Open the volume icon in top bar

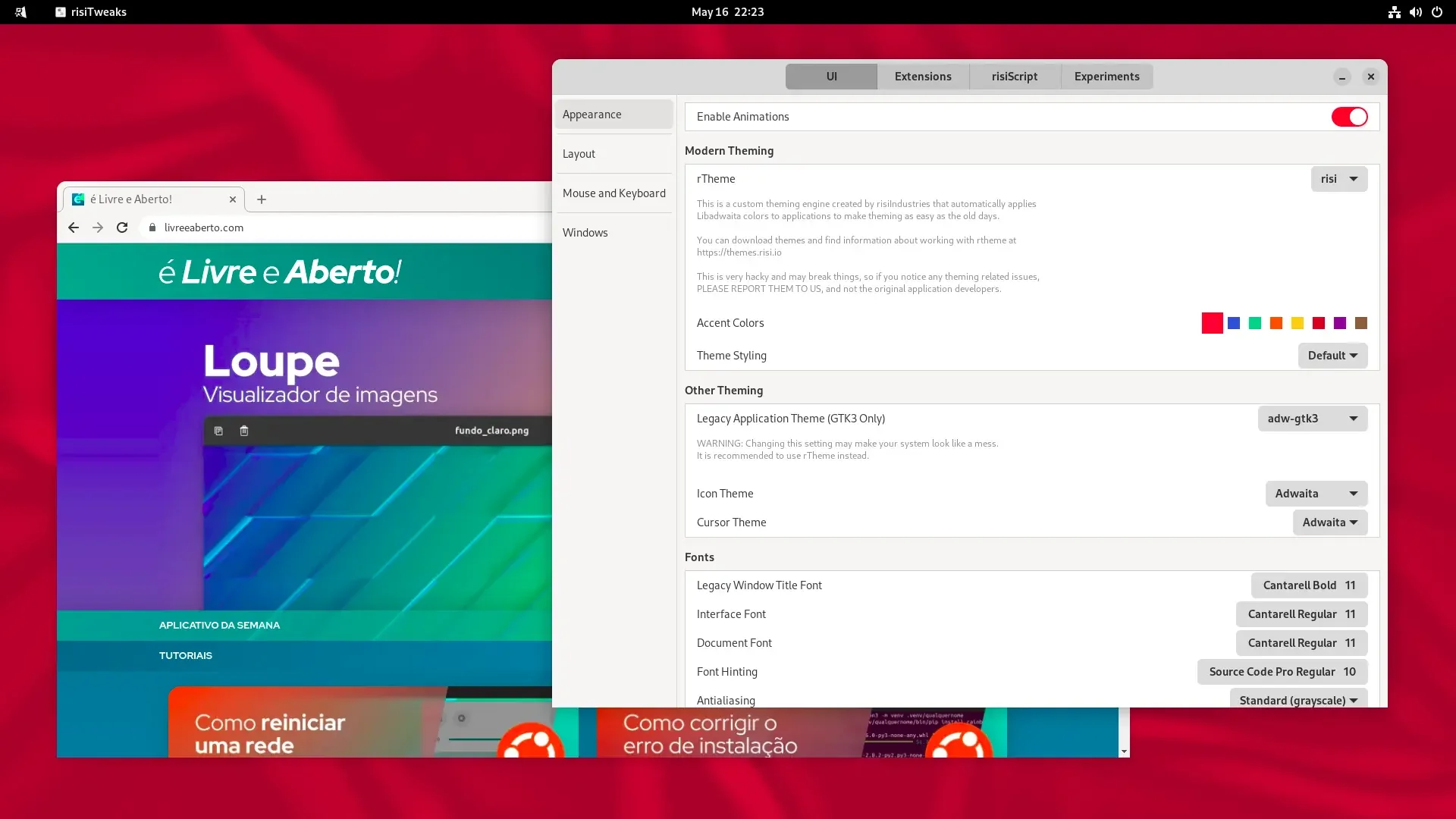[x=1416, y=12]
